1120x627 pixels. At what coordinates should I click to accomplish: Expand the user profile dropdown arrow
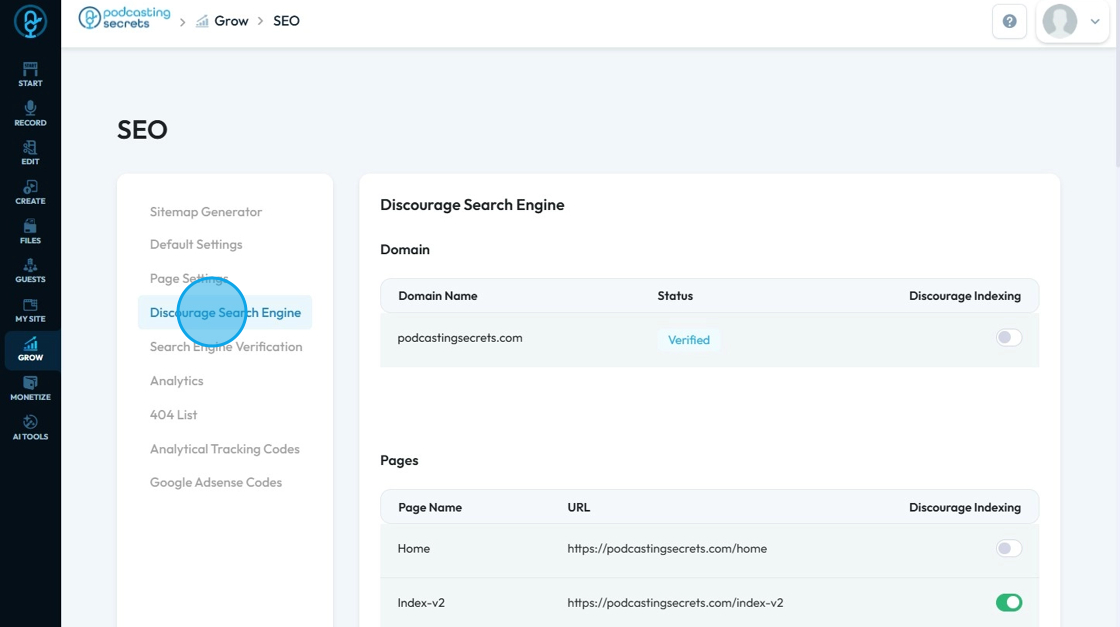coord(1095,21)
